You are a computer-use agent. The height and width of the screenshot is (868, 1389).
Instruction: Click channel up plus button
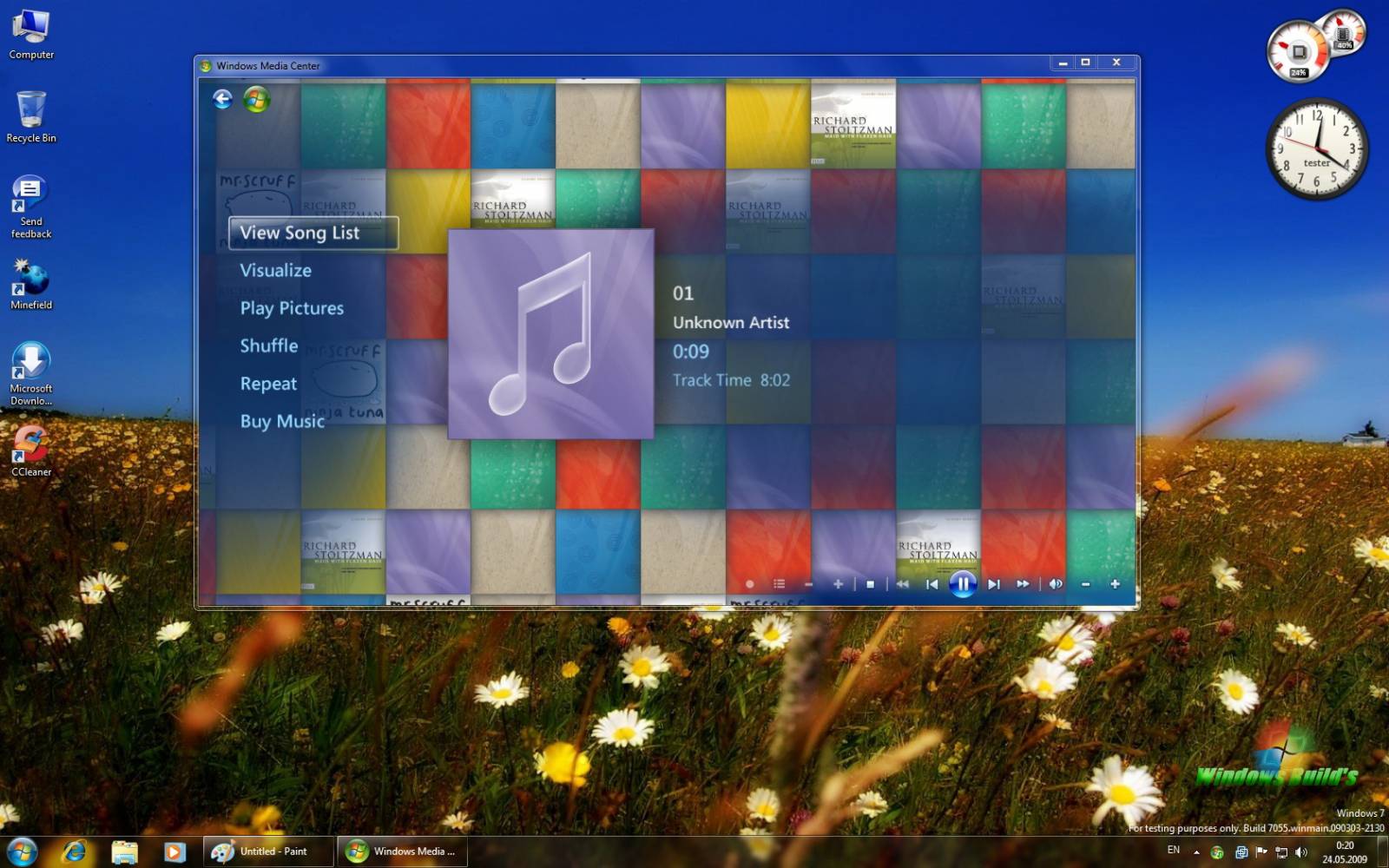(838, 584)
